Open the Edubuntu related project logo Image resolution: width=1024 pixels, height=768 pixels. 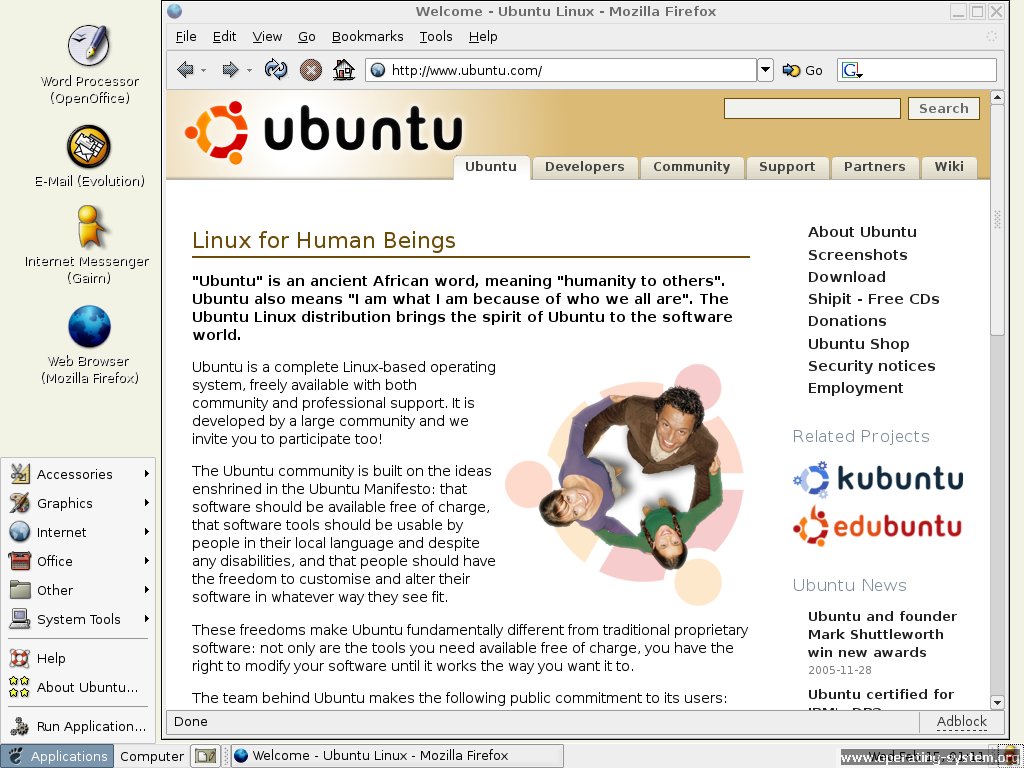878,526
